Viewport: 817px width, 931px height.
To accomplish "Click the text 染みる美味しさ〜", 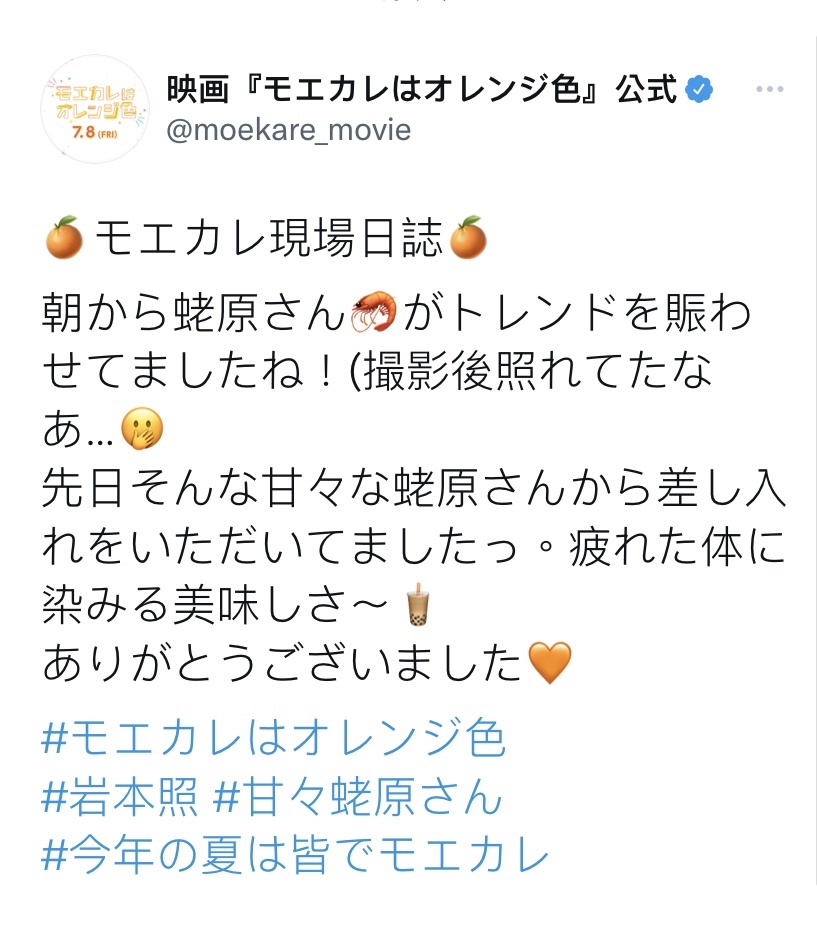I will point(215,605).
